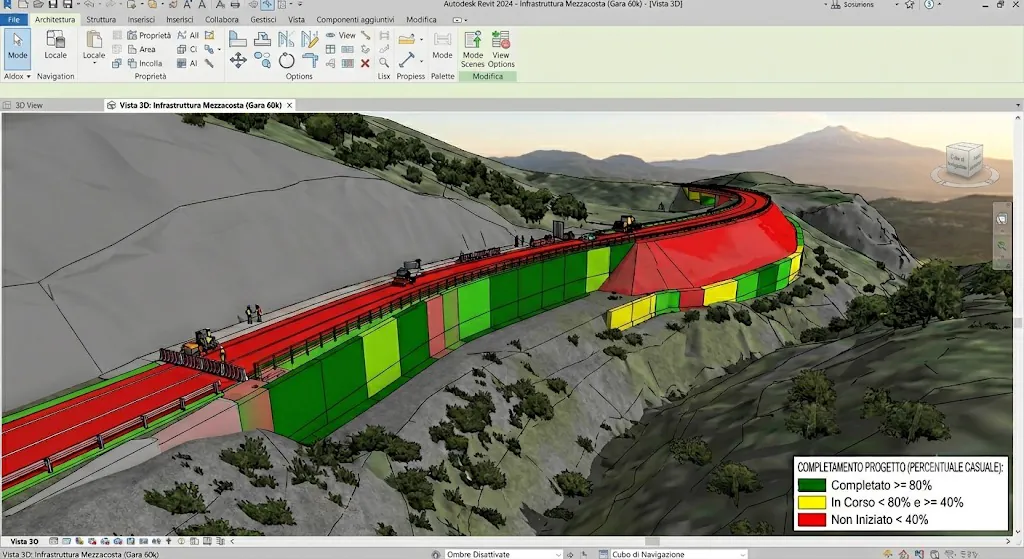The image size is (1024, 559).
Task: Click the Locale paste clipboard icon
Action: point(93,39)
